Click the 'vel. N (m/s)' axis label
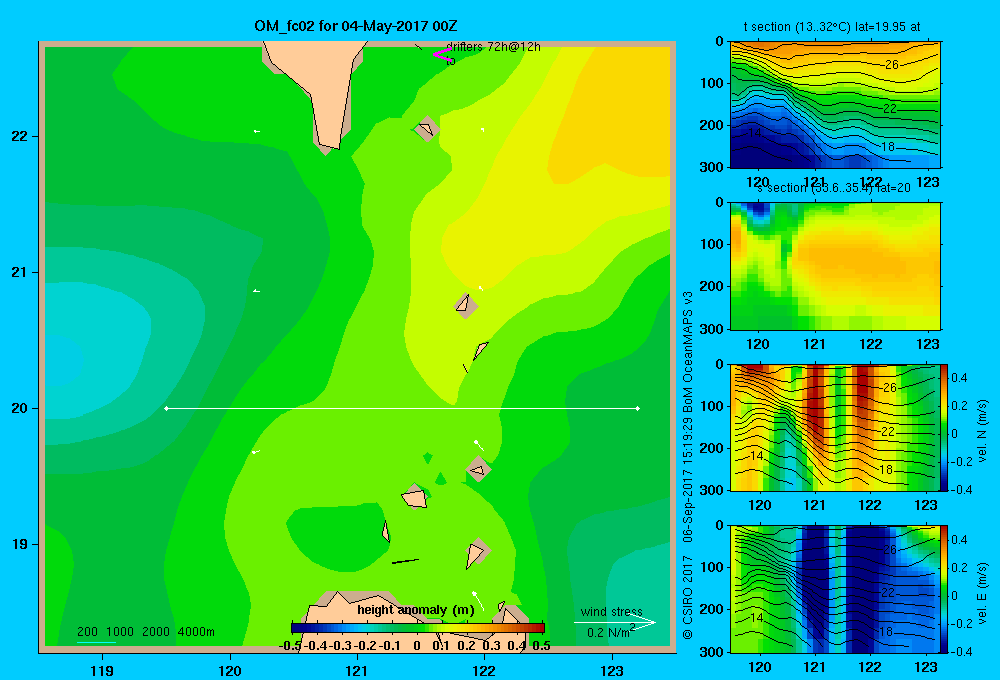The height and width of the screenshot is (680, 1000). [x=982, y=431]
